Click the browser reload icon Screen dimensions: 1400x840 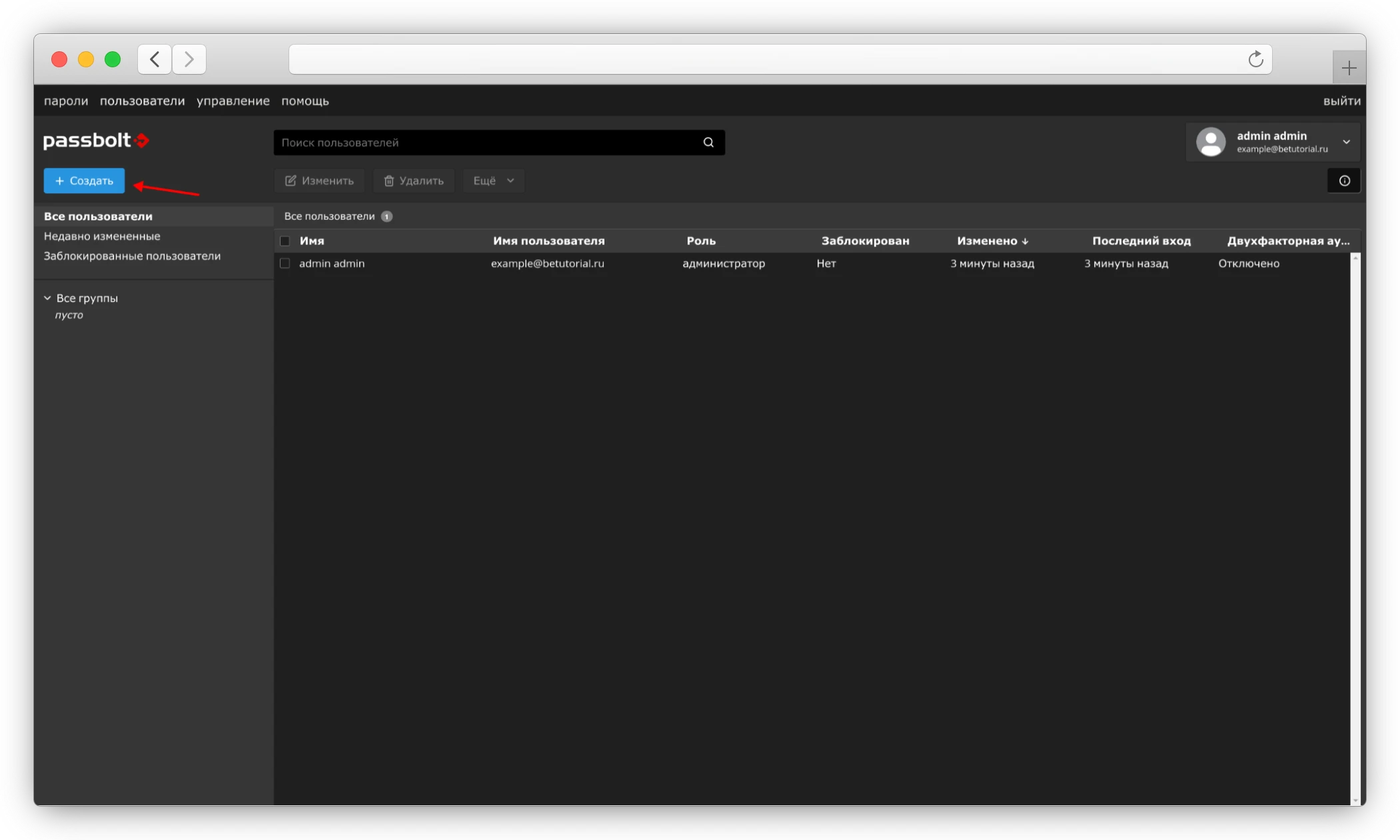click(1255, 59)
